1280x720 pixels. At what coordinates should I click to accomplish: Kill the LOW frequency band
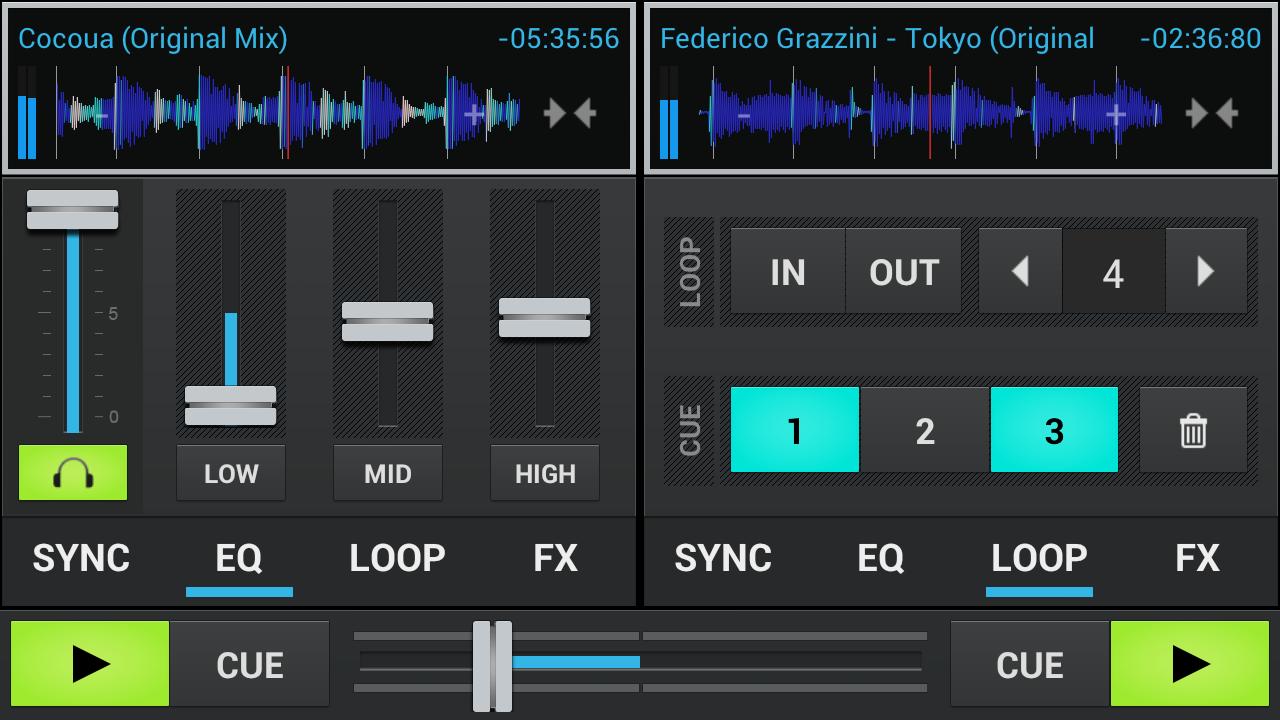tap(231, 473)
